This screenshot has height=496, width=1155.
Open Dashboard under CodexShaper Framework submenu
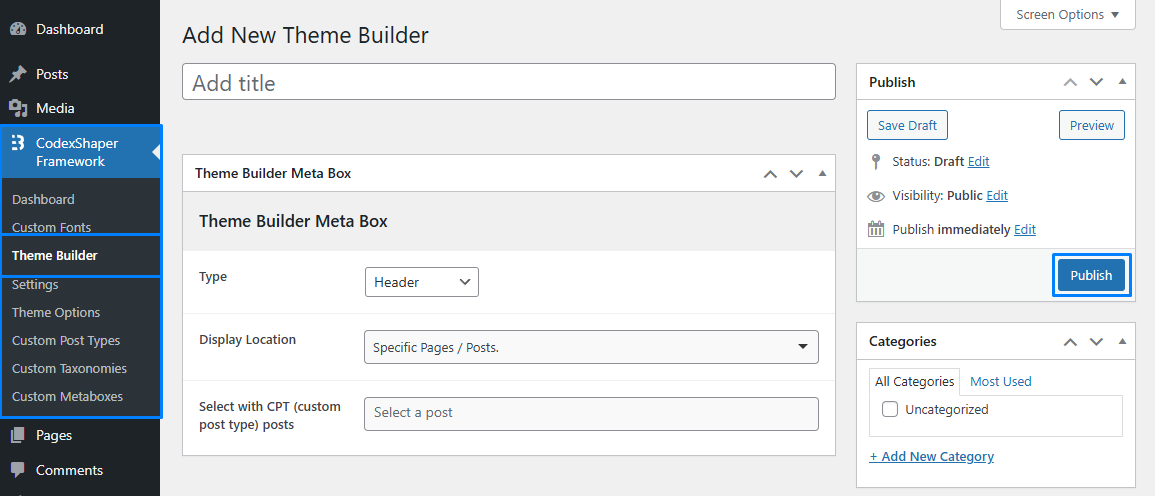tap(43, 200)
